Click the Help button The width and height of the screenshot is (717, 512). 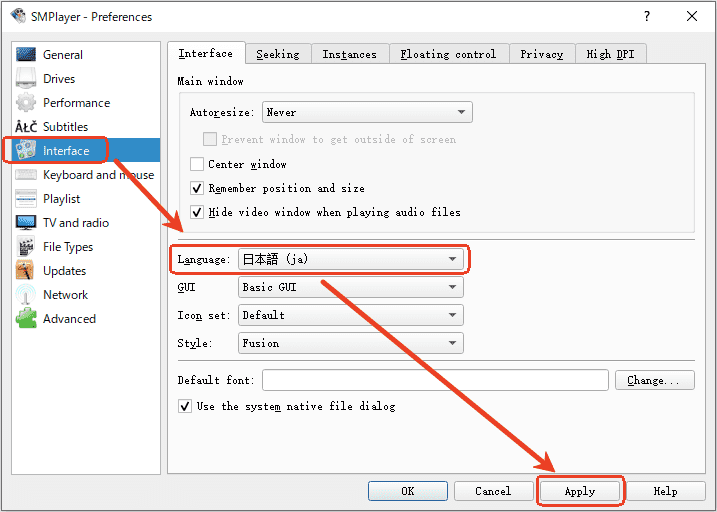click(x=665, y=491)
